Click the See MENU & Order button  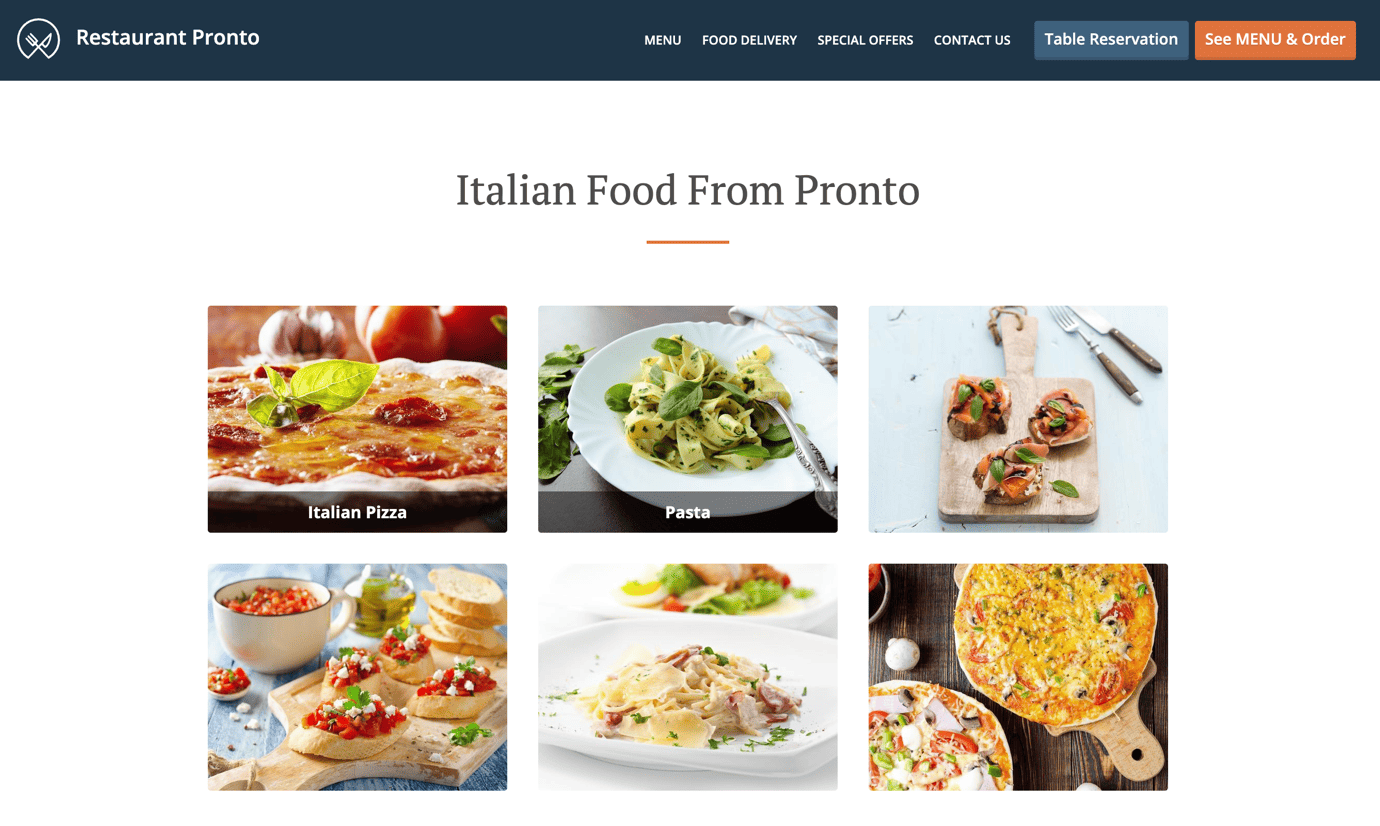click(x=1275, y=40)
